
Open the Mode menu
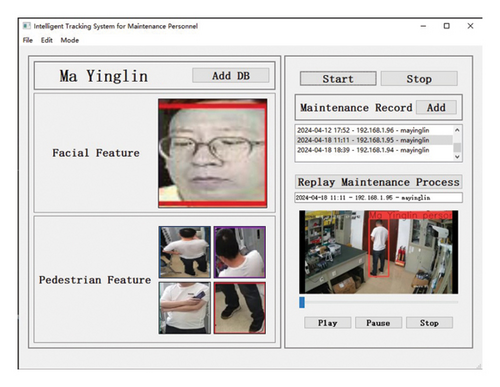70,40
